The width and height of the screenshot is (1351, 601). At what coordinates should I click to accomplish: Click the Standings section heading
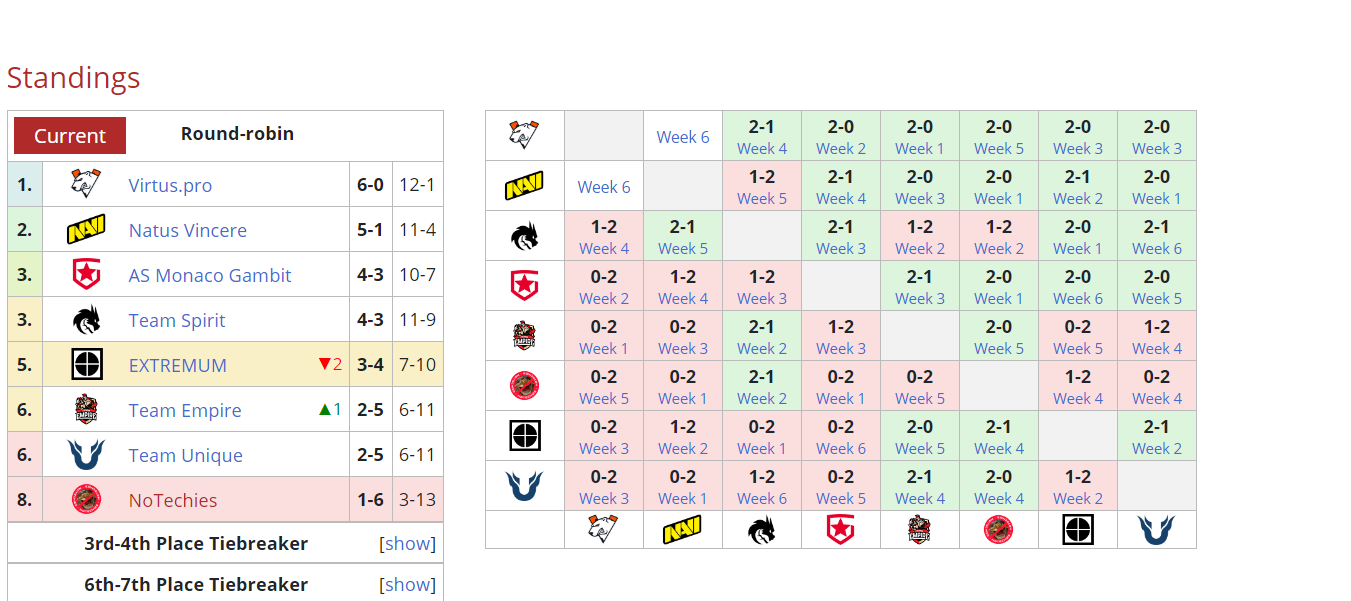(x=73, y=78)
